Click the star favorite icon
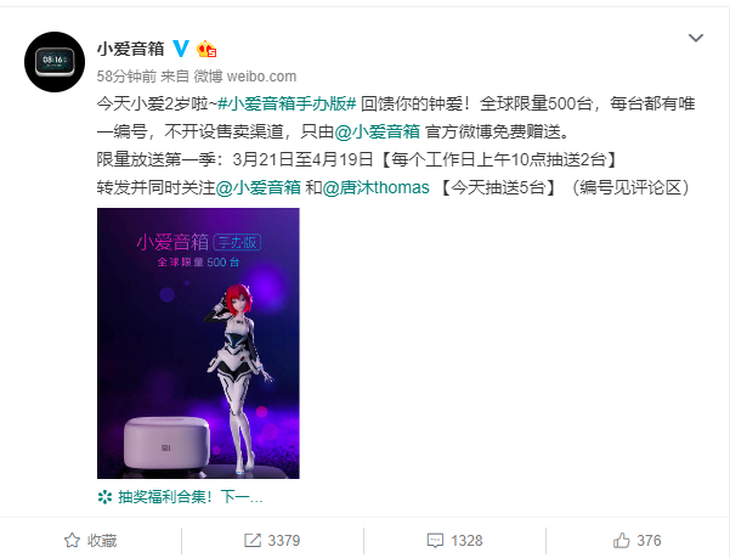 (72, 540)
